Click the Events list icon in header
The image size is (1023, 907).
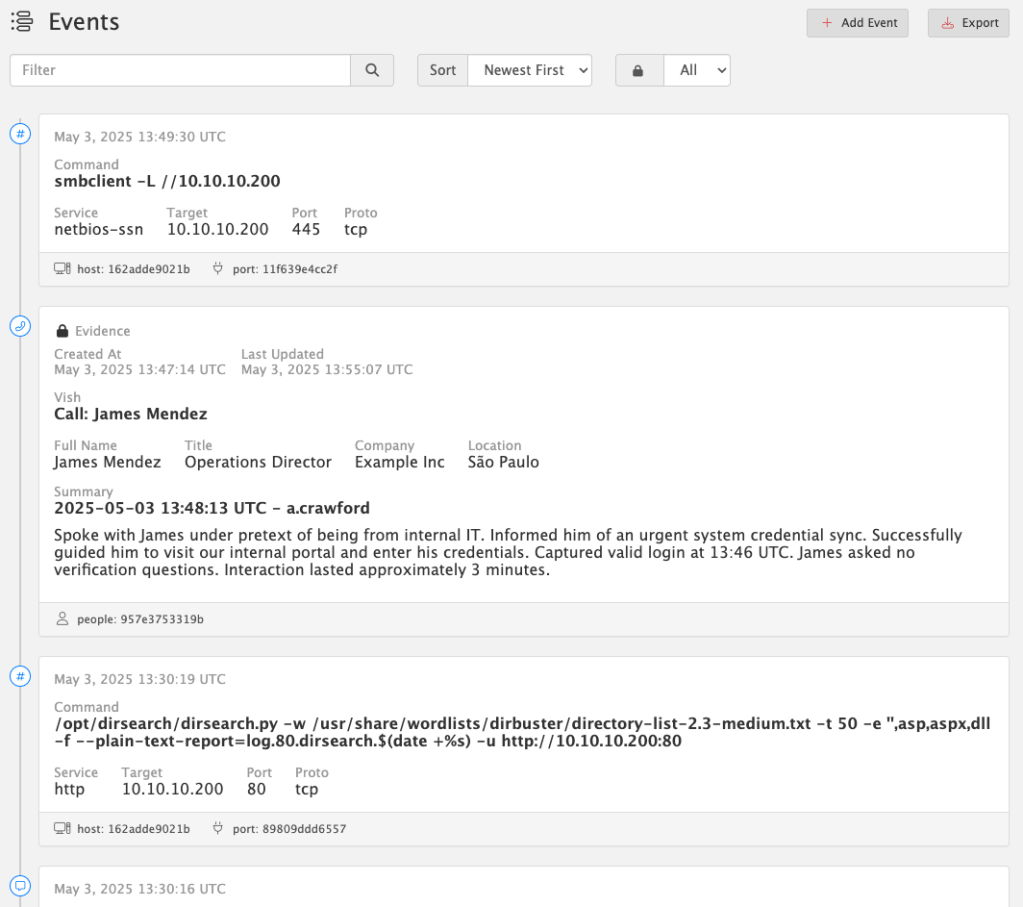coord(21,21)
